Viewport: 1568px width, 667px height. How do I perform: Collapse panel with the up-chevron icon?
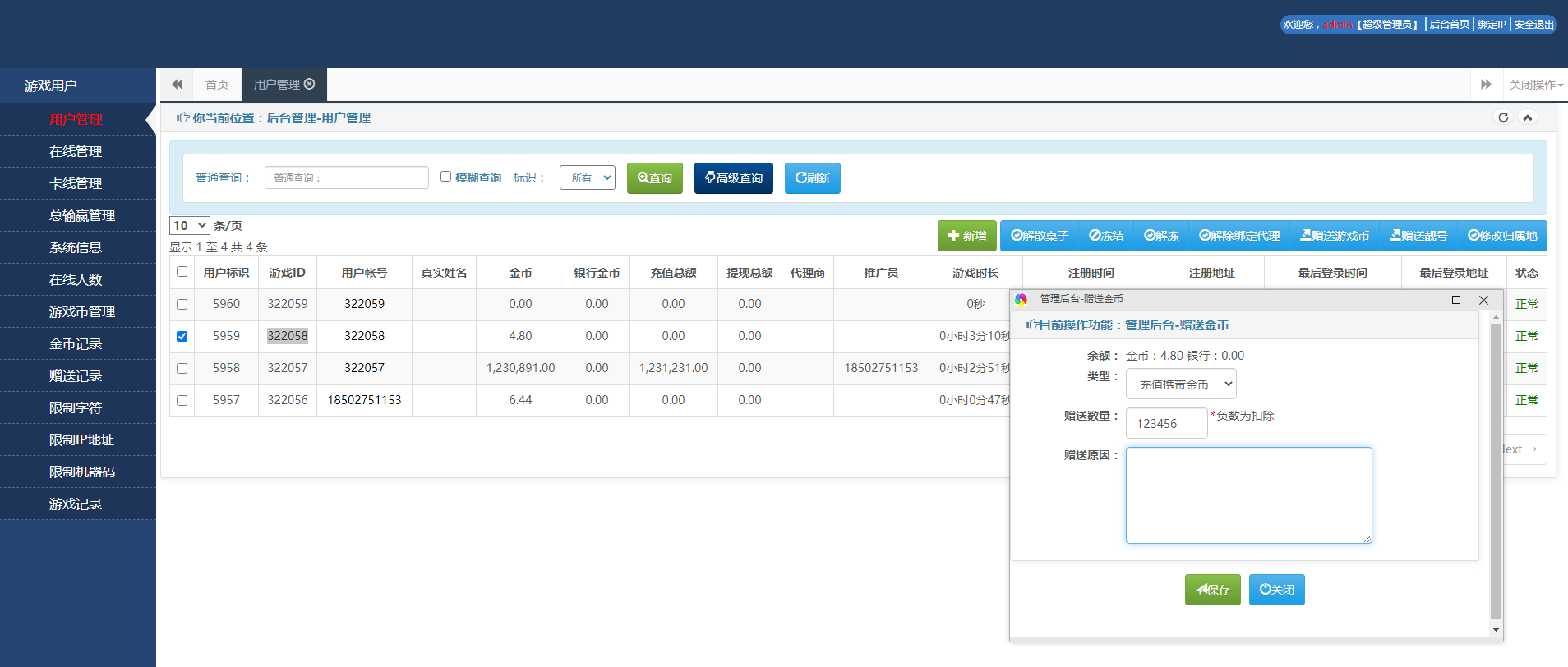coord(1527,117)
